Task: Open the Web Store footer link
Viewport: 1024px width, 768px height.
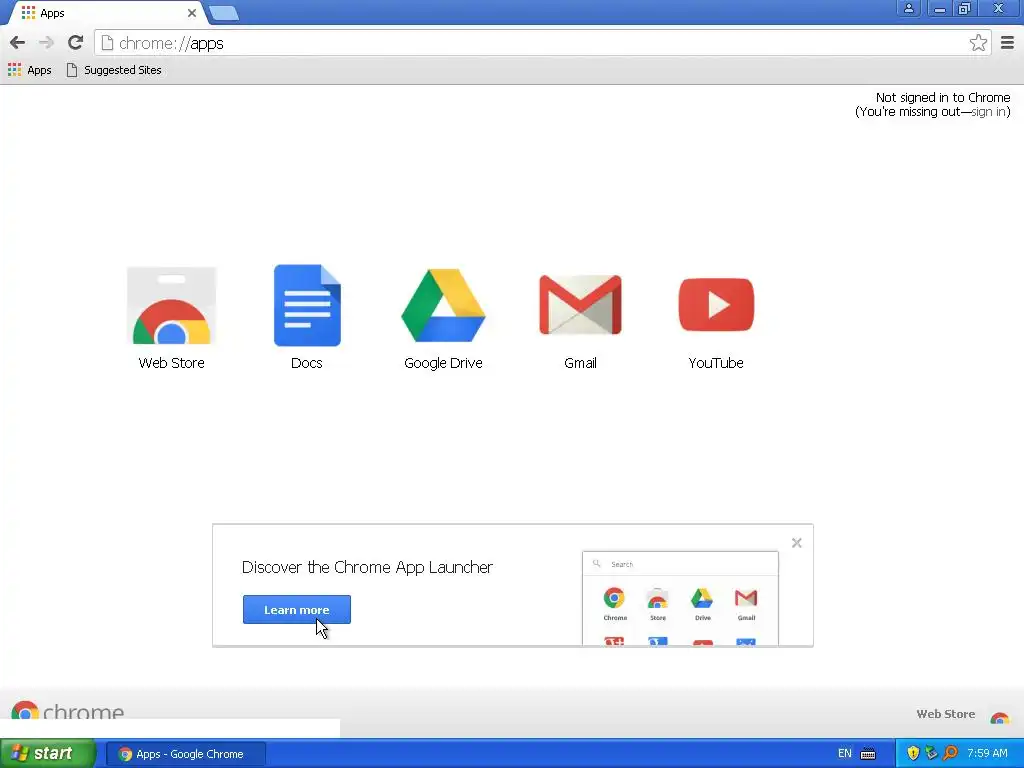Action: [x=963, y=714]
